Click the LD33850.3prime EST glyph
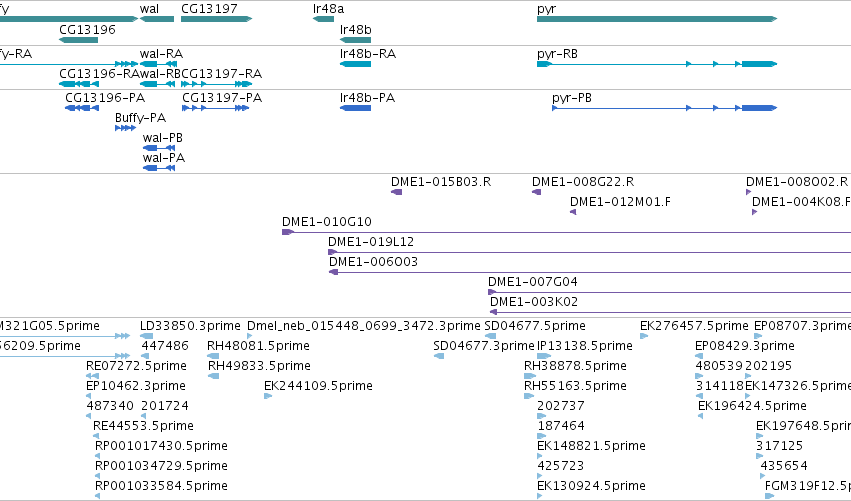 click(147, 336)
